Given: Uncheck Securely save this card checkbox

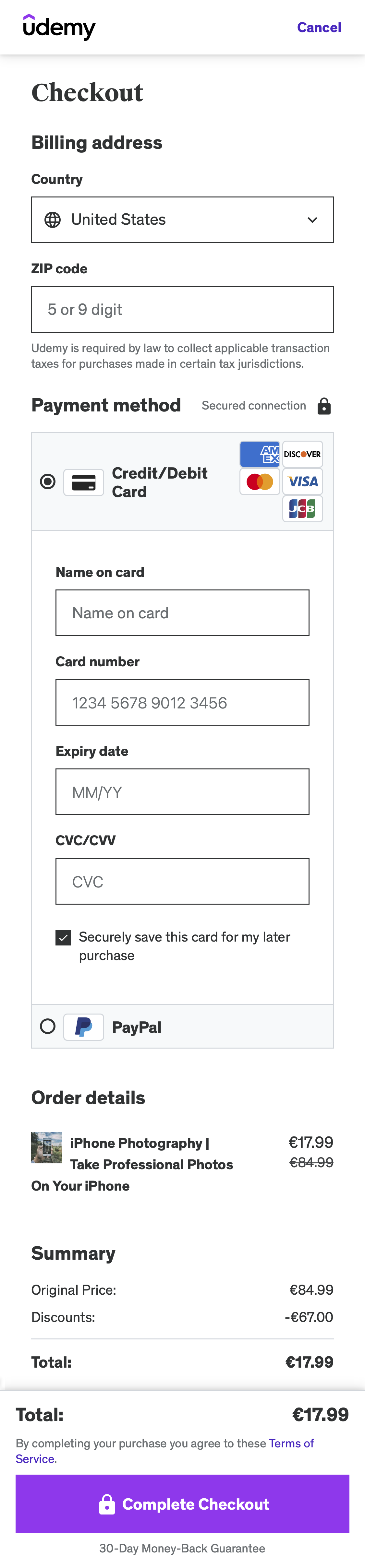Looking at the screenshot, I should click(x=63, y=937).
